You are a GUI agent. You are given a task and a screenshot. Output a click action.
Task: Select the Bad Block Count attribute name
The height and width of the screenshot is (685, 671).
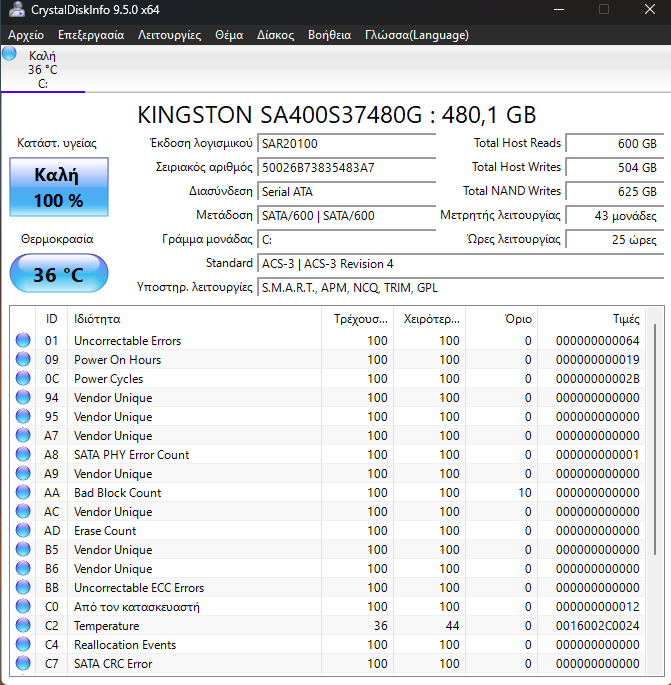[x=118, y=492]
